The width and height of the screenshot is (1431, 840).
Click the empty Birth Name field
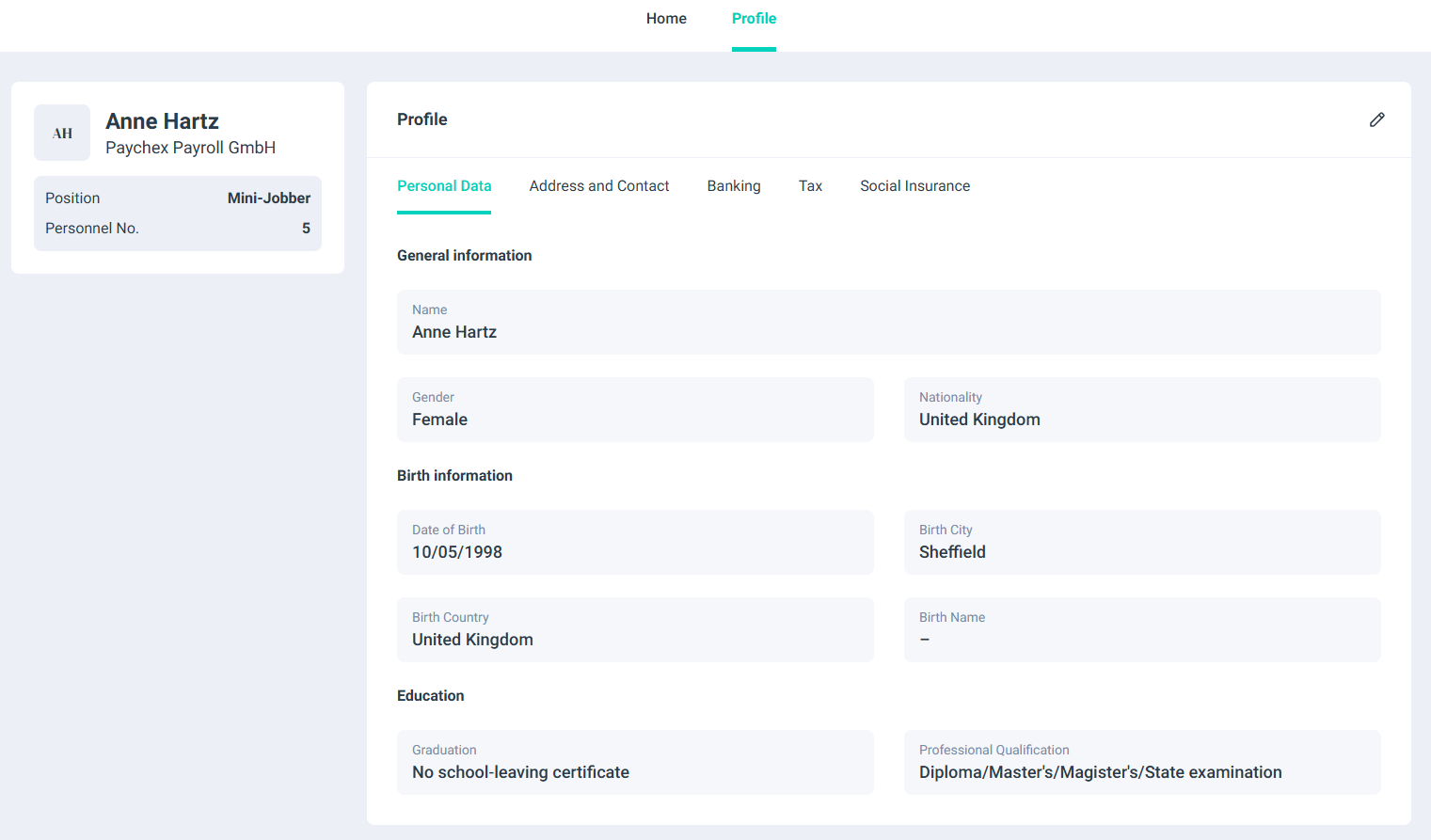1141,630
